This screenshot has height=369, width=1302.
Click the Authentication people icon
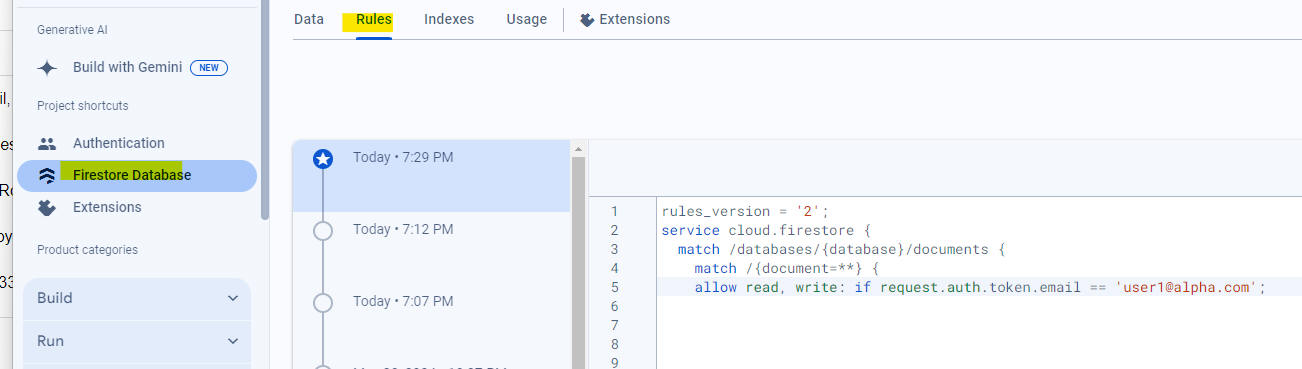pyautogui.click(x=47, y=143)
